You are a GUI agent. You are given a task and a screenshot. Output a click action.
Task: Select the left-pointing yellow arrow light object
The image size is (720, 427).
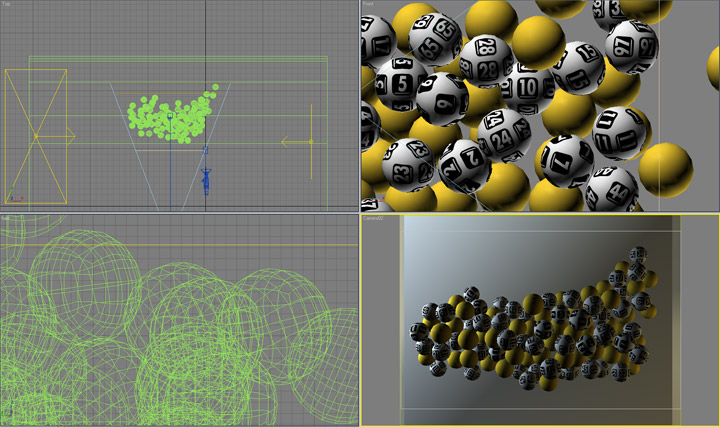point(295,142)
